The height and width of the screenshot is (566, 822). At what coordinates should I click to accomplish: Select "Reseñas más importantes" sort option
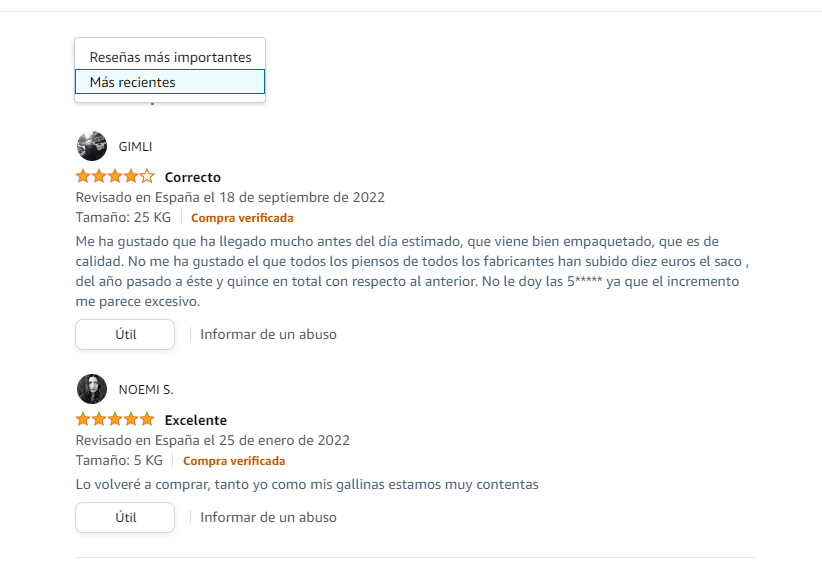[170, 57]
